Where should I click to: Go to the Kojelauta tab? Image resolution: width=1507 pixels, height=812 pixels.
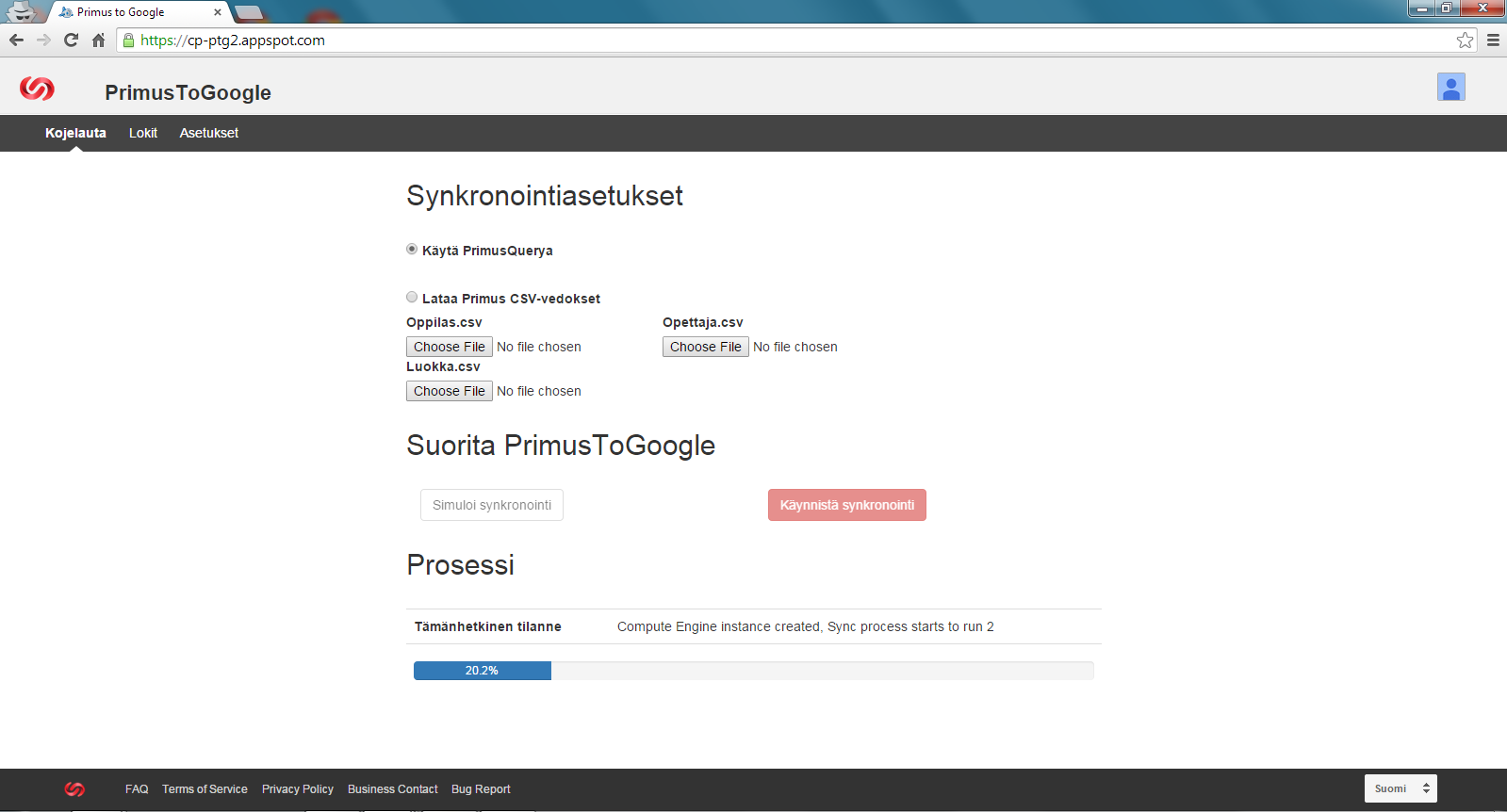tap(75, 133)
